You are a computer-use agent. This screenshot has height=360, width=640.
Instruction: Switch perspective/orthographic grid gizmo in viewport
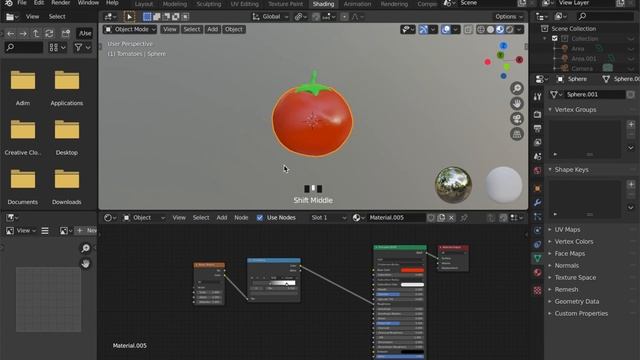[517, 134]
